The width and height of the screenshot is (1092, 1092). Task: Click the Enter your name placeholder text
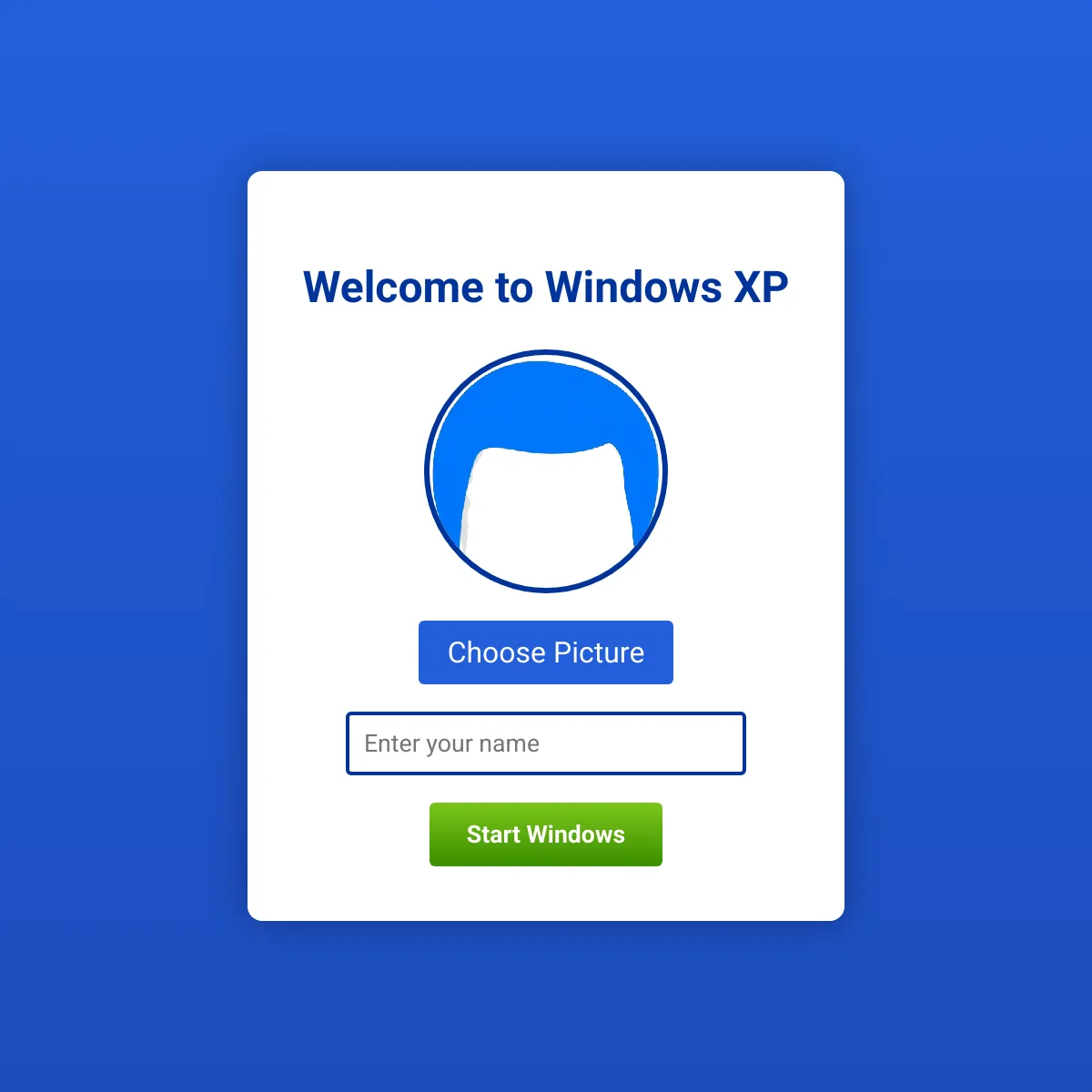(450, 743)
